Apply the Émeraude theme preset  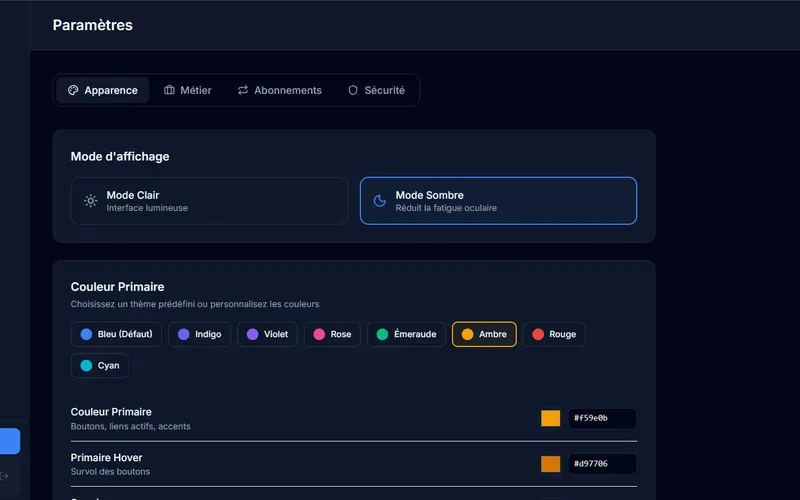coord(406,334)
